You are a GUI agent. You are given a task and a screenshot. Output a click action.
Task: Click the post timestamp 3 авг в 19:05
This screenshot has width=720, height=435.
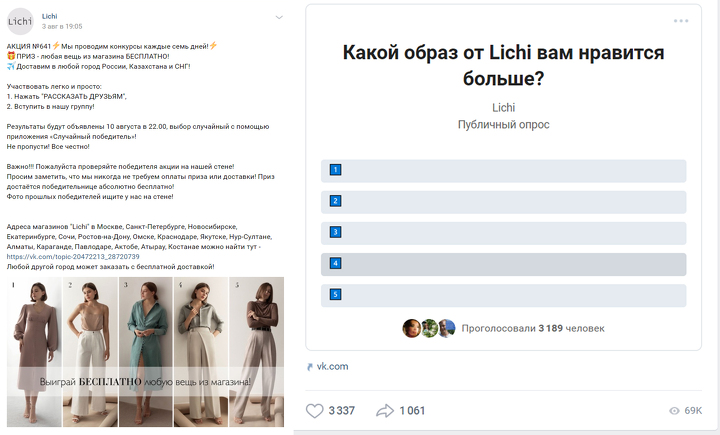click(x=62, y=27)
